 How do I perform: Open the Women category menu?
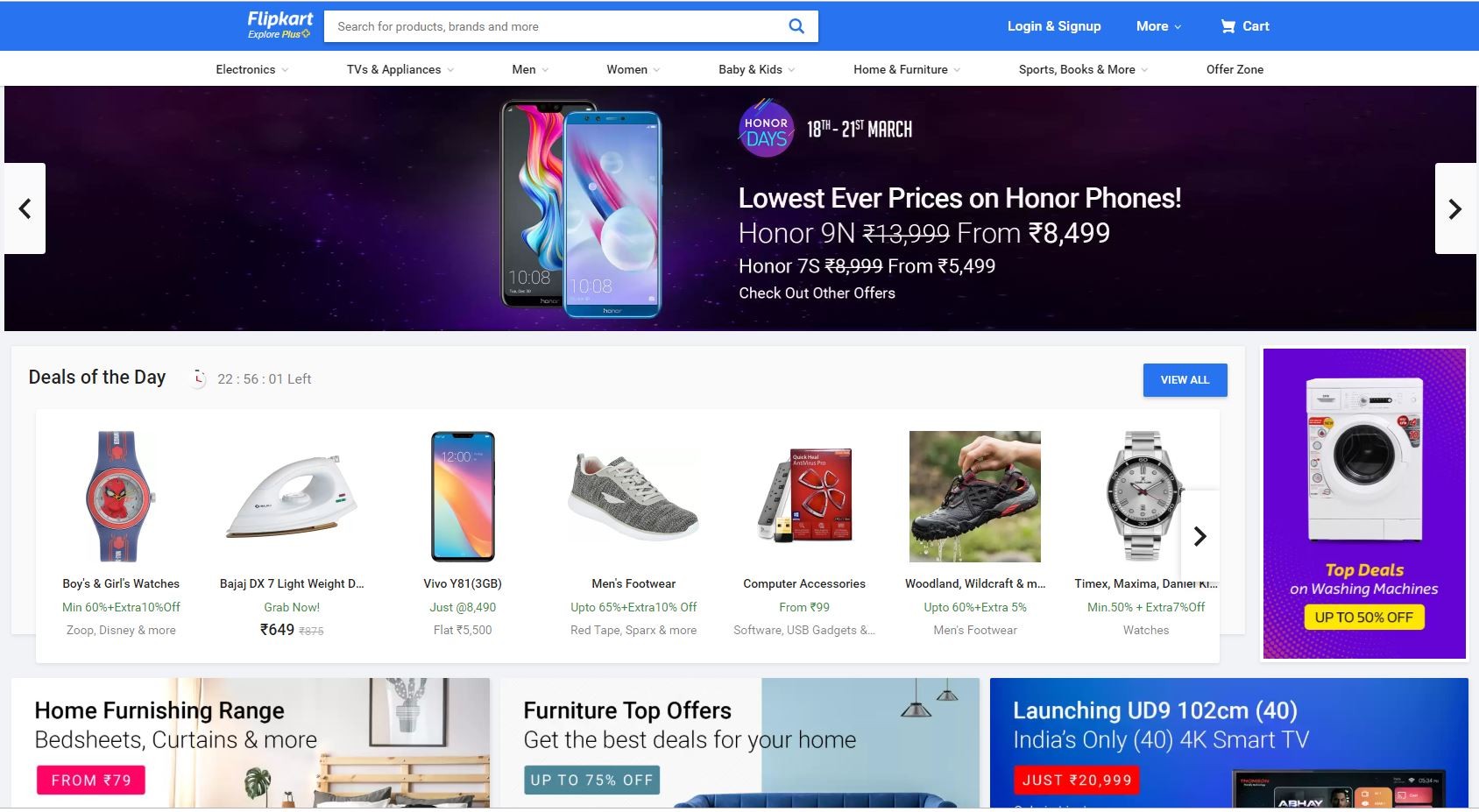(633, 69)
